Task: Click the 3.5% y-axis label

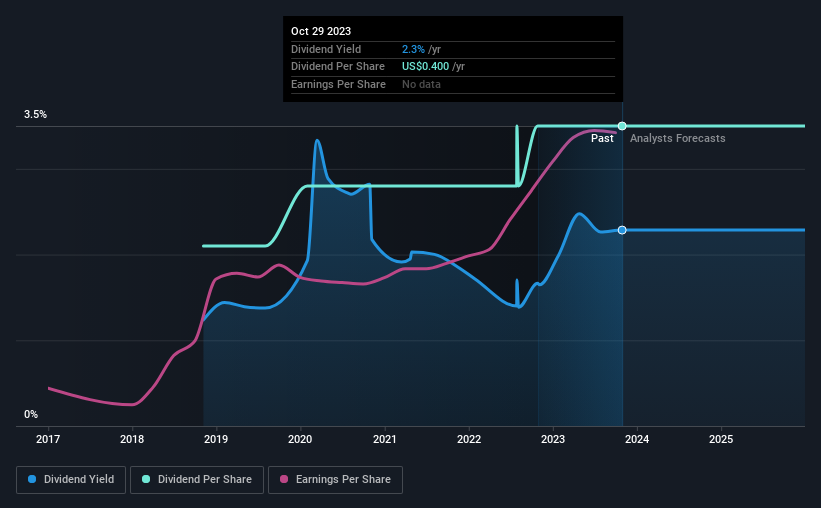Action: [35, 114]
